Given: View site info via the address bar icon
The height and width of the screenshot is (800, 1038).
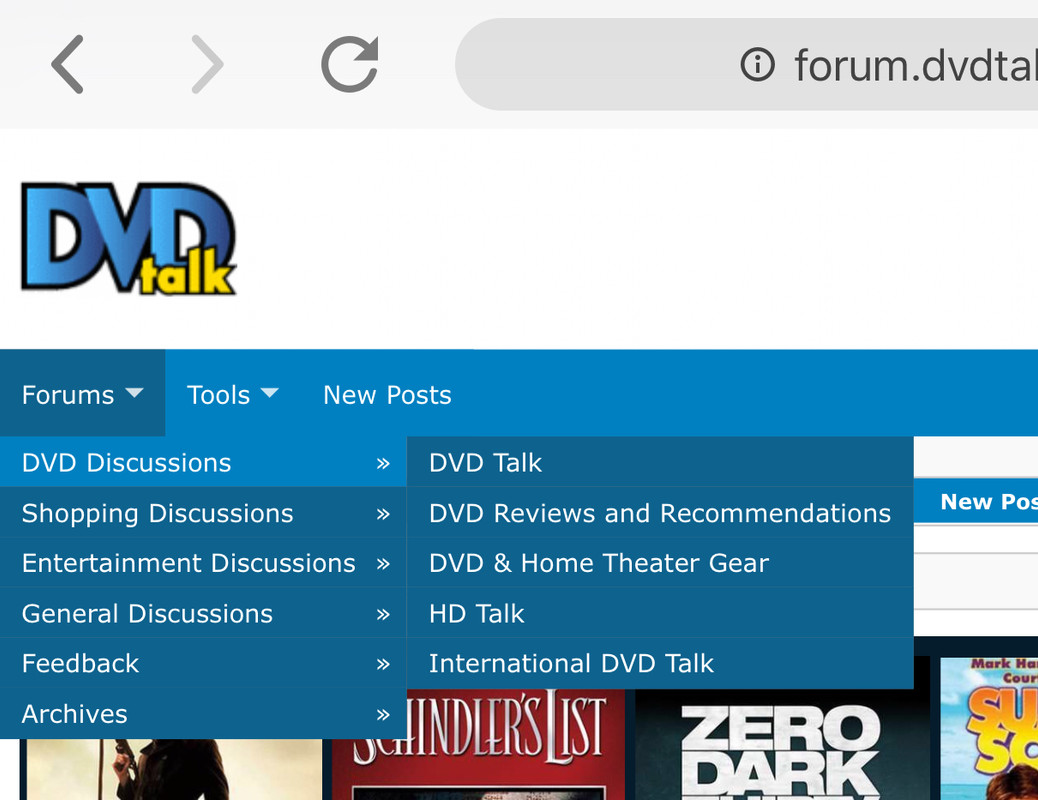Looking at the screenshot, I should pyautogui.click(x=757, y=64).
